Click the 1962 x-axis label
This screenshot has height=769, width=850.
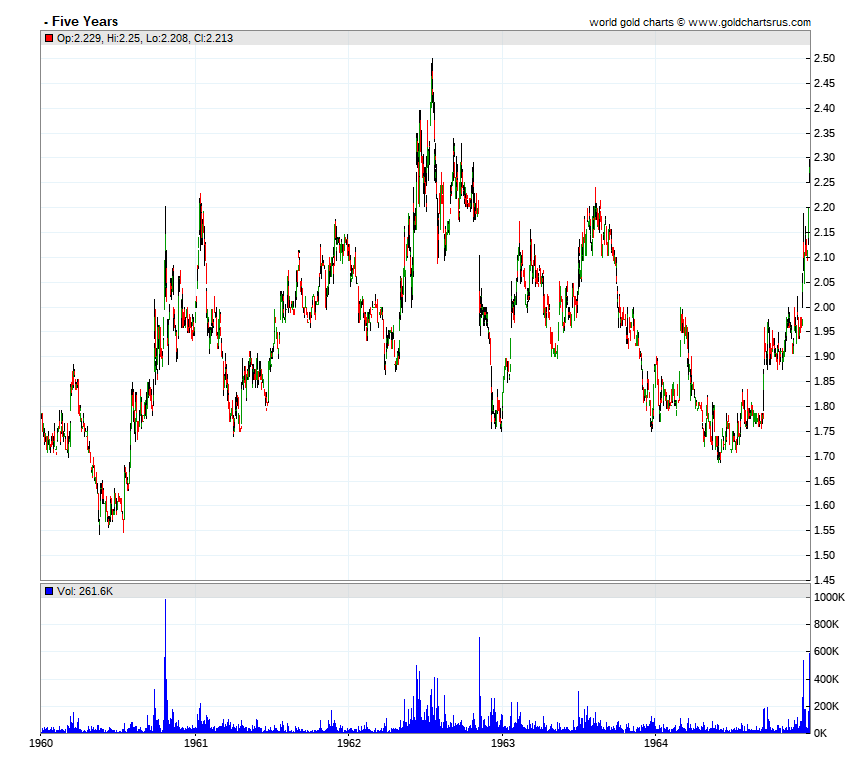tap(349, 743)
